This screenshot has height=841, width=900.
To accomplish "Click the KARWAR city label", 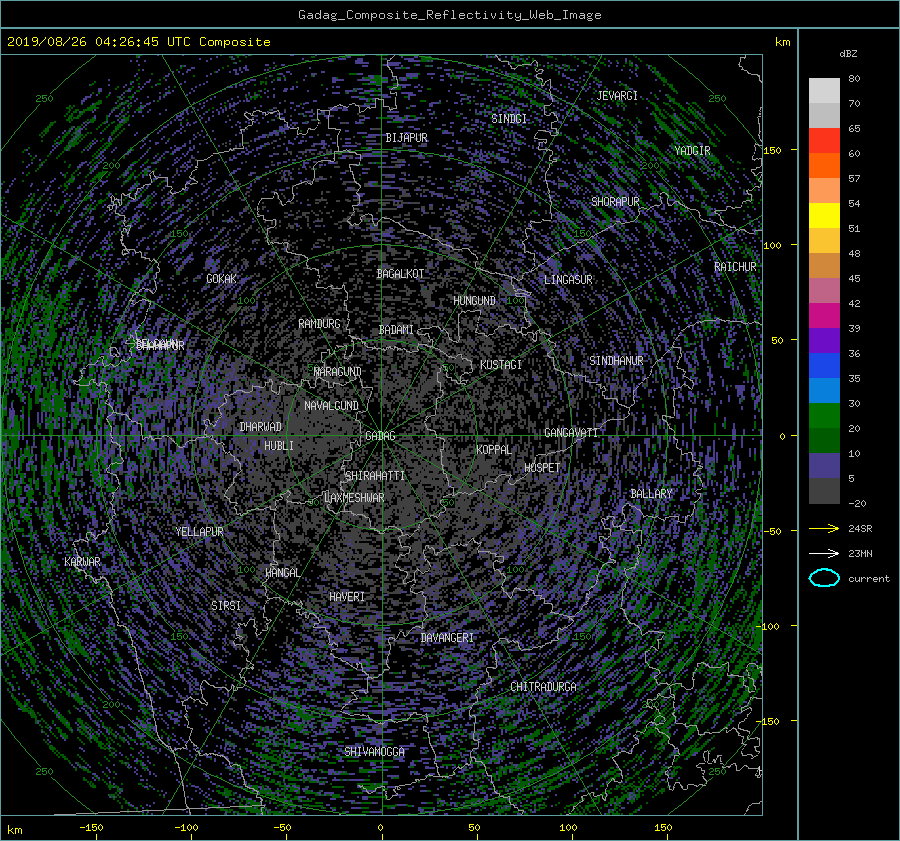I will 82,561.
